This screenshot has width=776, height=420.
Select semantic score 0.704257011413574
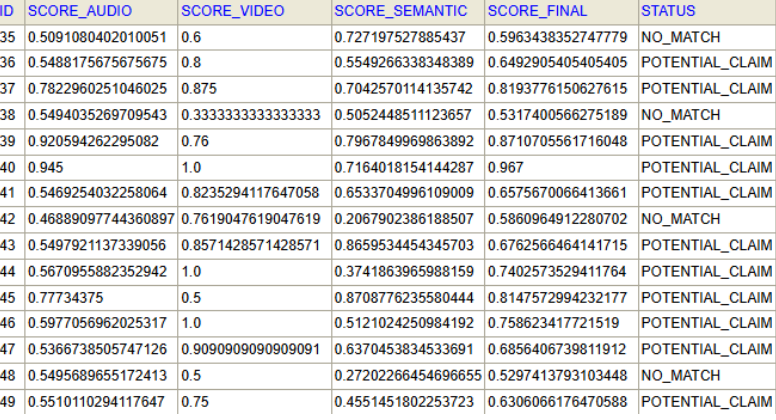coord(404,89)
